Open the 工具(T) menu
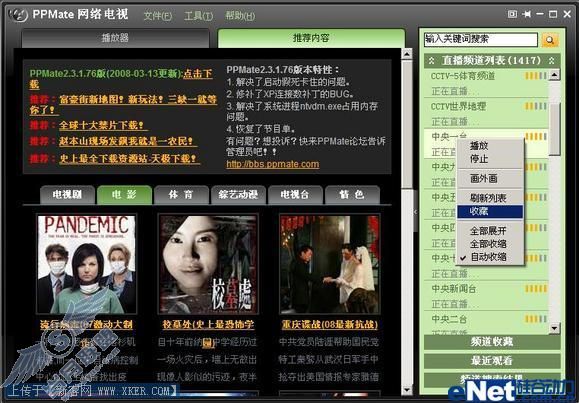The width and height of the screenshot is (579, 403). (x=198, y=16)
